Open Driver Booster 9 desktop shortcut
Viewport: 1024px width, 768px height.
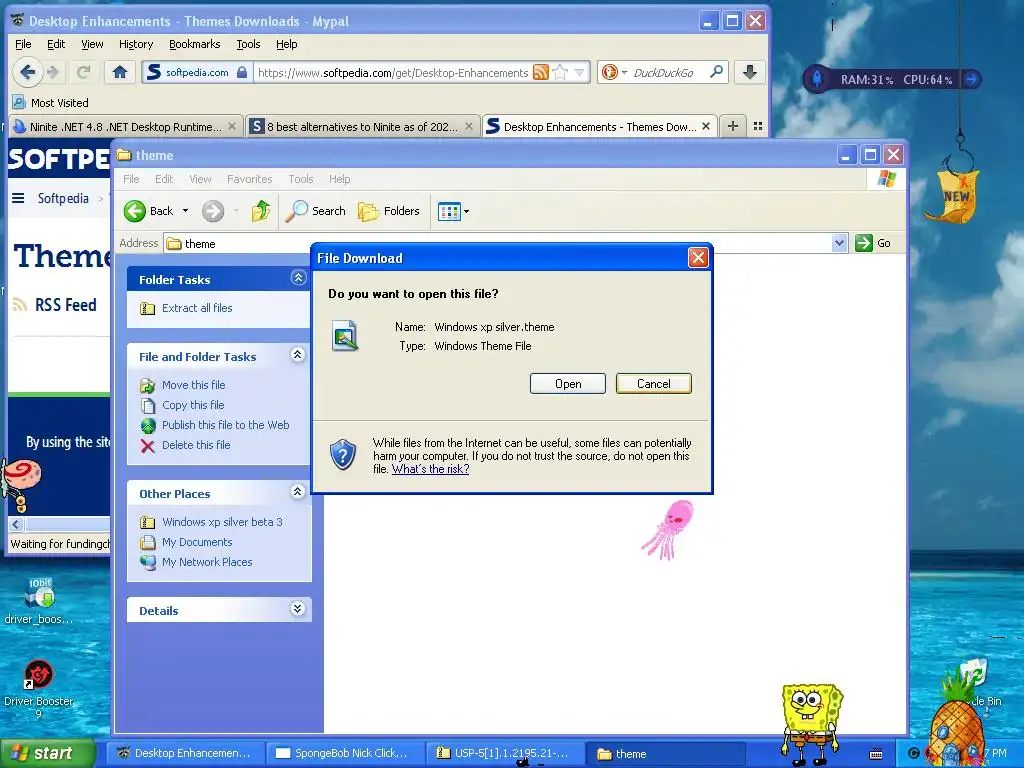[39, 688]
